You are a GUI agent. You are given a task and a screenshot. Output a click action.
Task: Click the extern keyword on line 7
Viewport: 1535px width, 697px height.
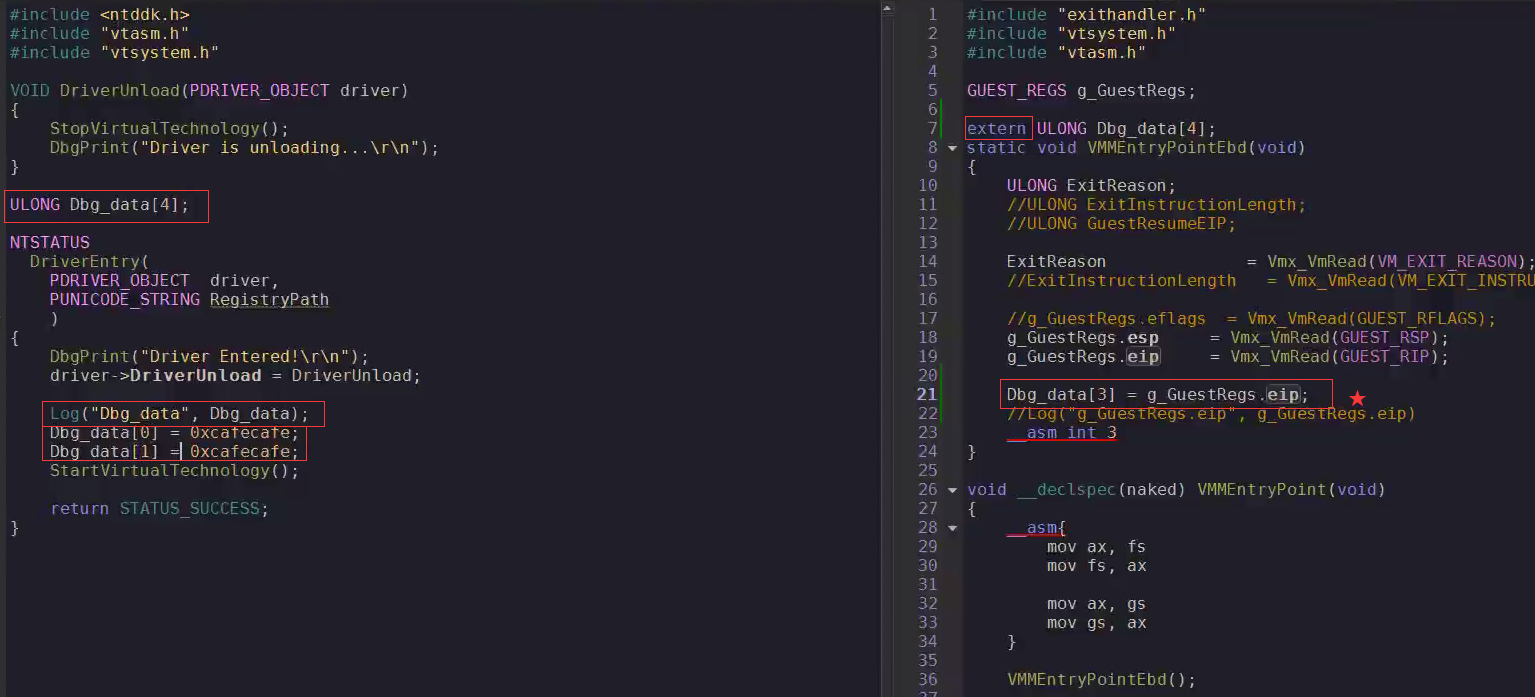pos(996,128)
